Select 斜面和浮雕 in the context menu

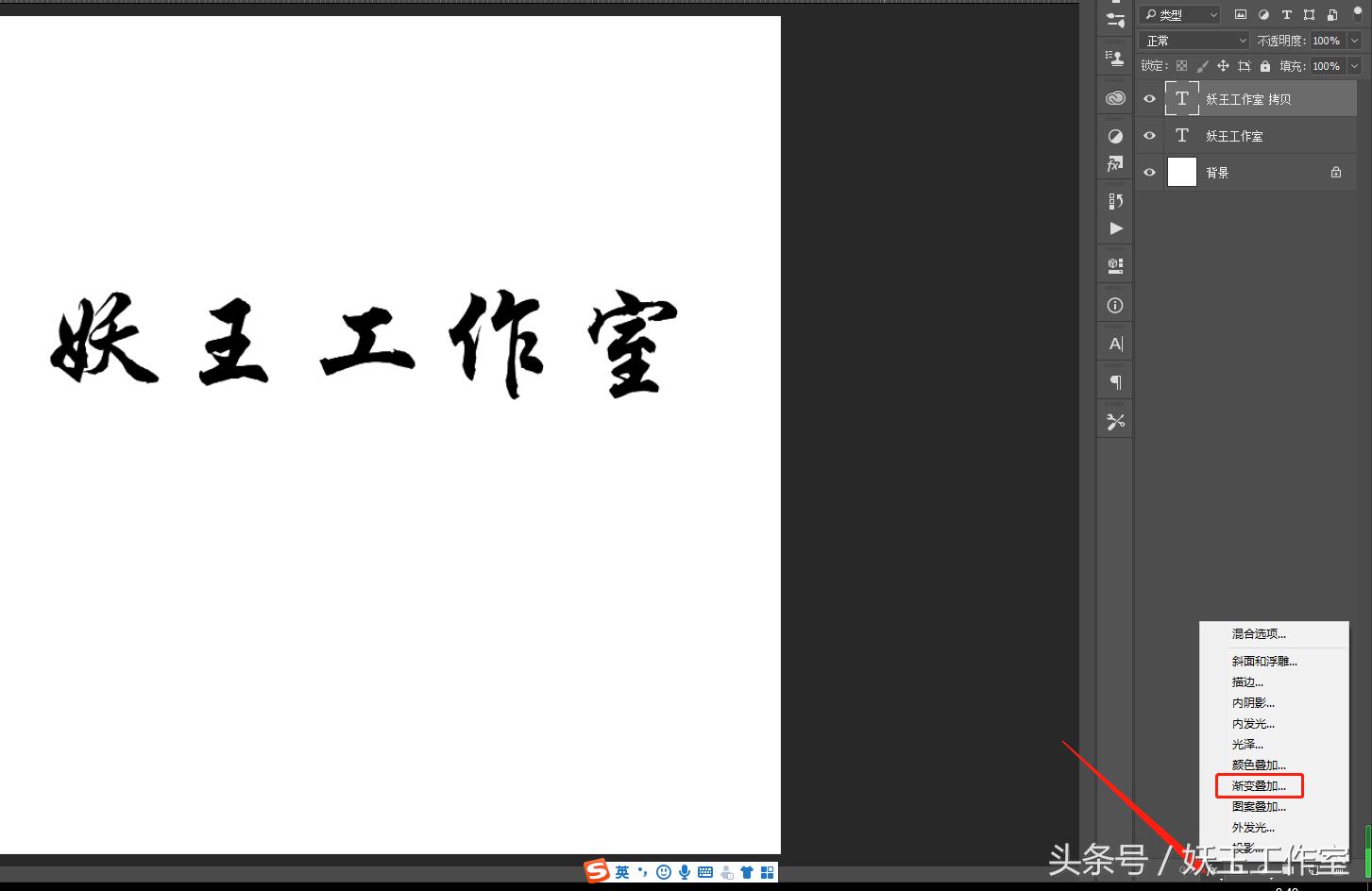tap(1264, 660)
